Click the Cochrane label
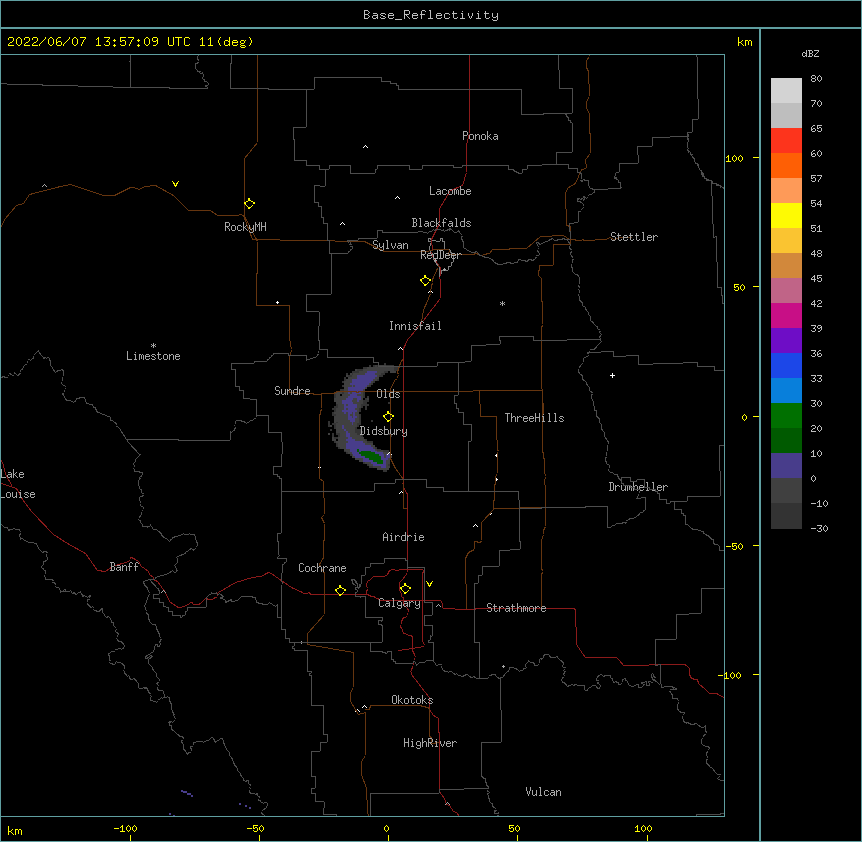The width and height of the screenshot is (862, 842). point(322,568)
